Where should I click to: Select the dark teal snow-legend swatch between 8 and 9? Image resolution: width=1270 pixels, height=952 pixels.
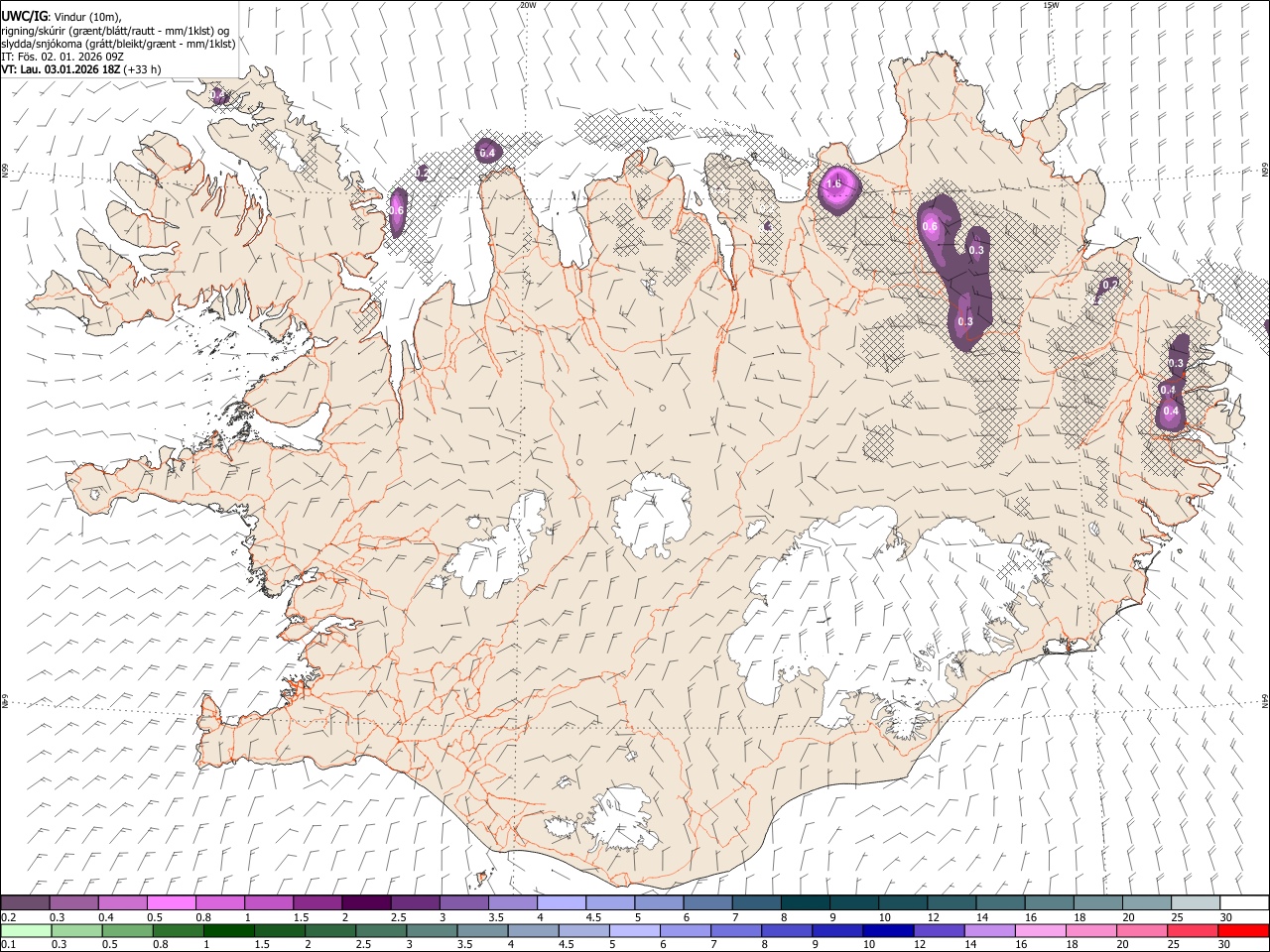pyautogui.click(x=805, y=903)
